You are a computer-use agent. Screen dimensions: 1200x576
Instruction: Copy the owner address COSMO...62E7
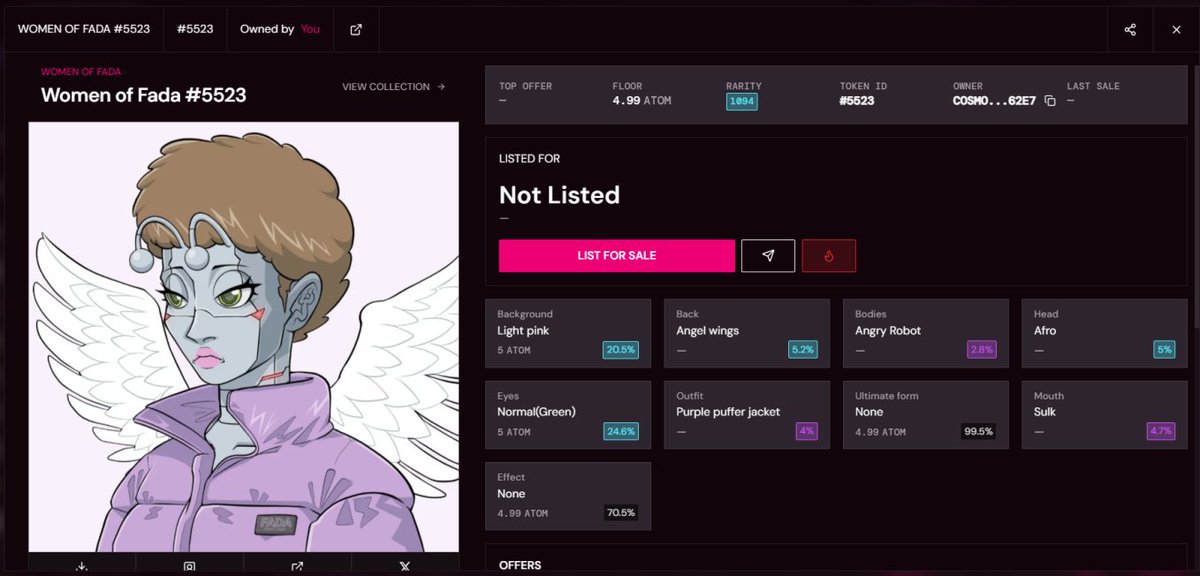click(1049, 101)
